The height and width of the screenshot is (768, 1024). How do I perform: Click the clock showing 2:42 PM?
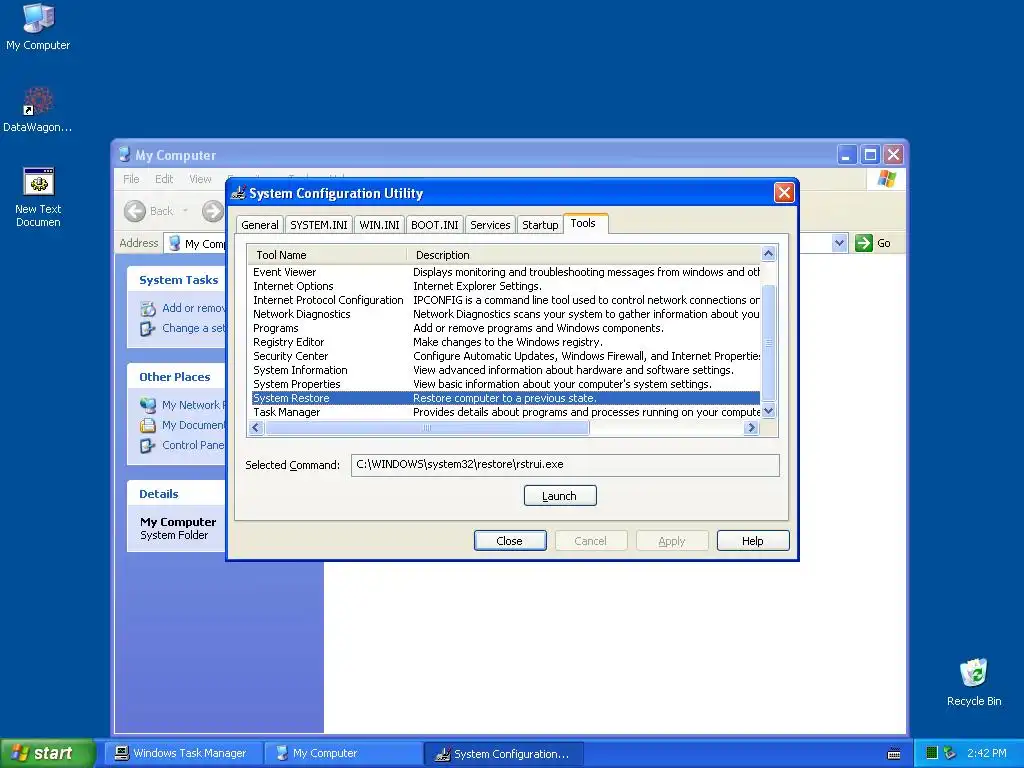(x=987, y=753)
